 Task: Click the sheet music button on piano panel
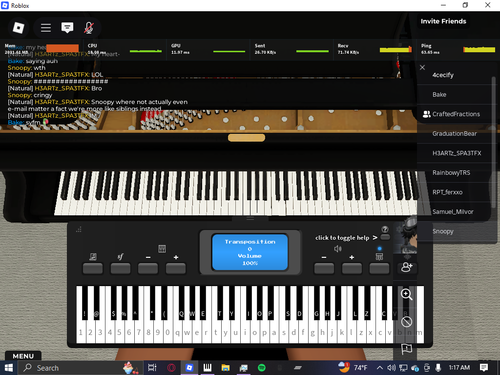[93, 268]
